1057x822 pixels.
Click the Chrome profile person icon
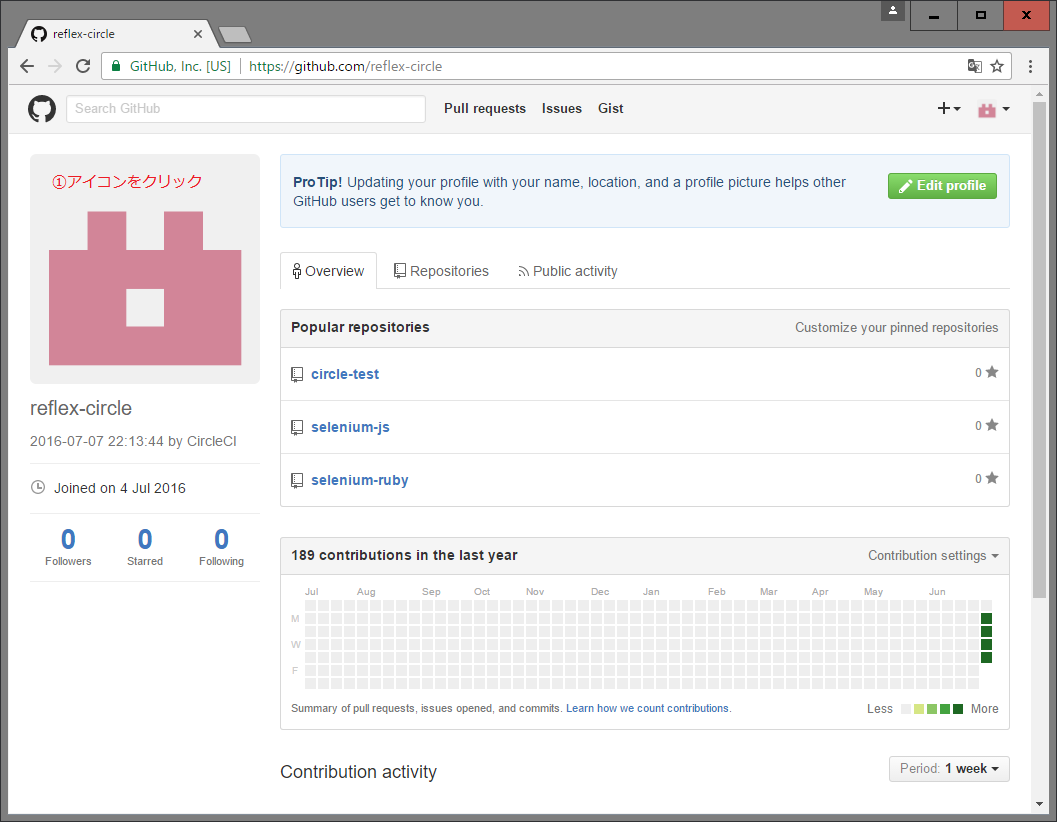pyautogui.click(x=893, y=11)
